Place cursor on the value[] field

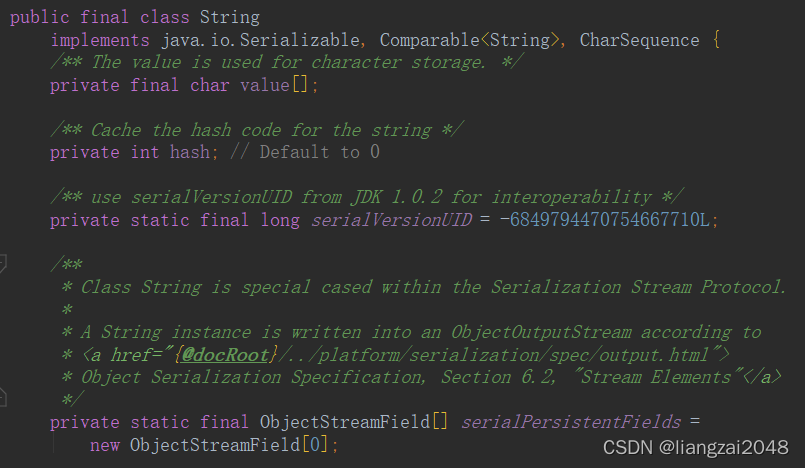coord(274,85)
